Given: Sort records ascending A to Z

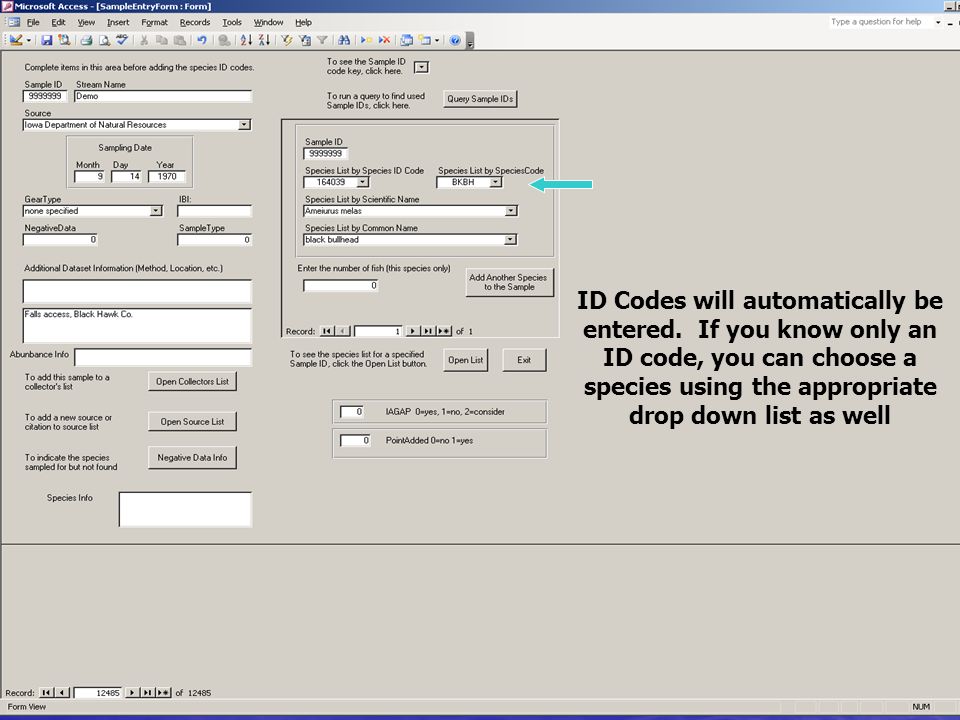Looking at the screenshot, I should pos(246,40).
